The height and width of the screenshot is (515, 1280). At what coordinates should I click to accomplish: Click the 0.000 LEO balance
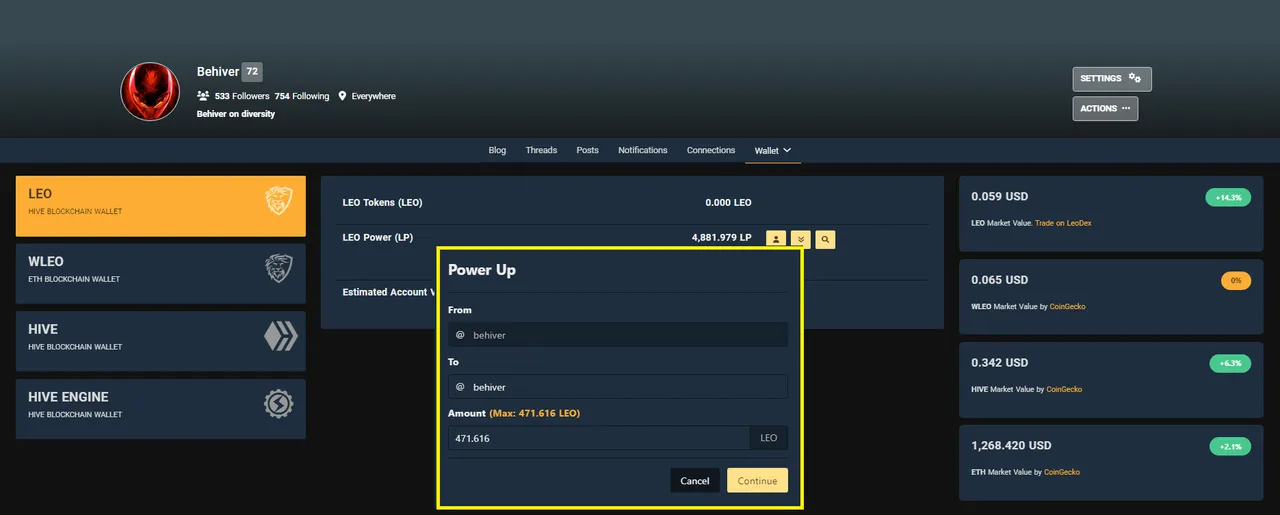728,202
